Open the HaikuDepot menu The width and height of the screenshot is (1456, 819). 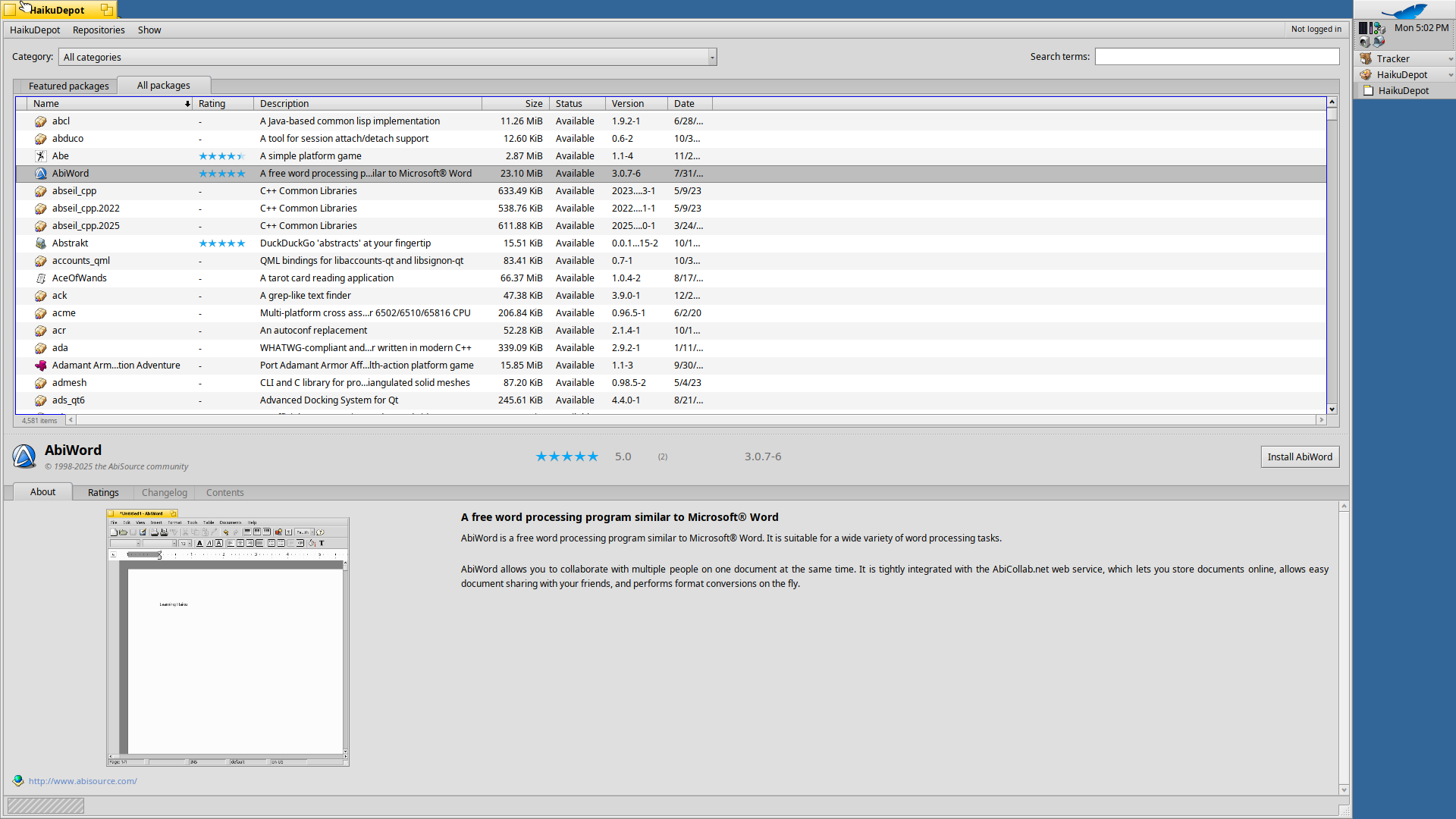pyautogui.click(x=35, y=30)
